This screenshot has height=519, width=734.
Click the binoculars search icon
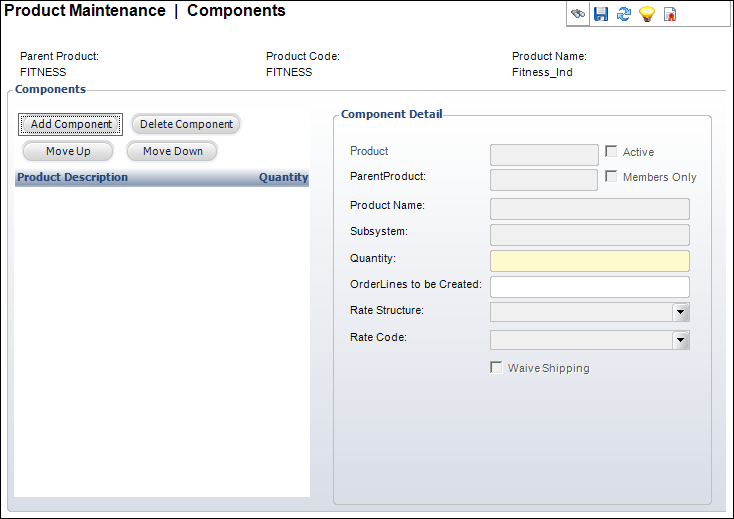(578, 14)
